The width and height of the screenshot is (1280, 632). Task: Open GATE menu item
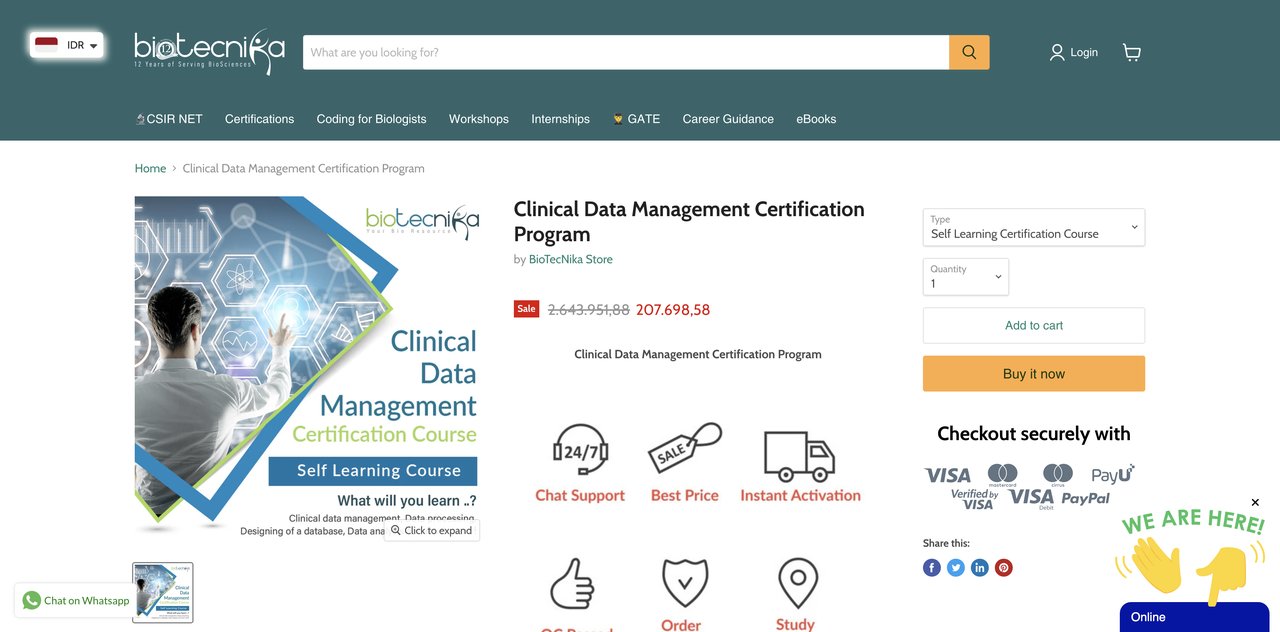[636, 119]
